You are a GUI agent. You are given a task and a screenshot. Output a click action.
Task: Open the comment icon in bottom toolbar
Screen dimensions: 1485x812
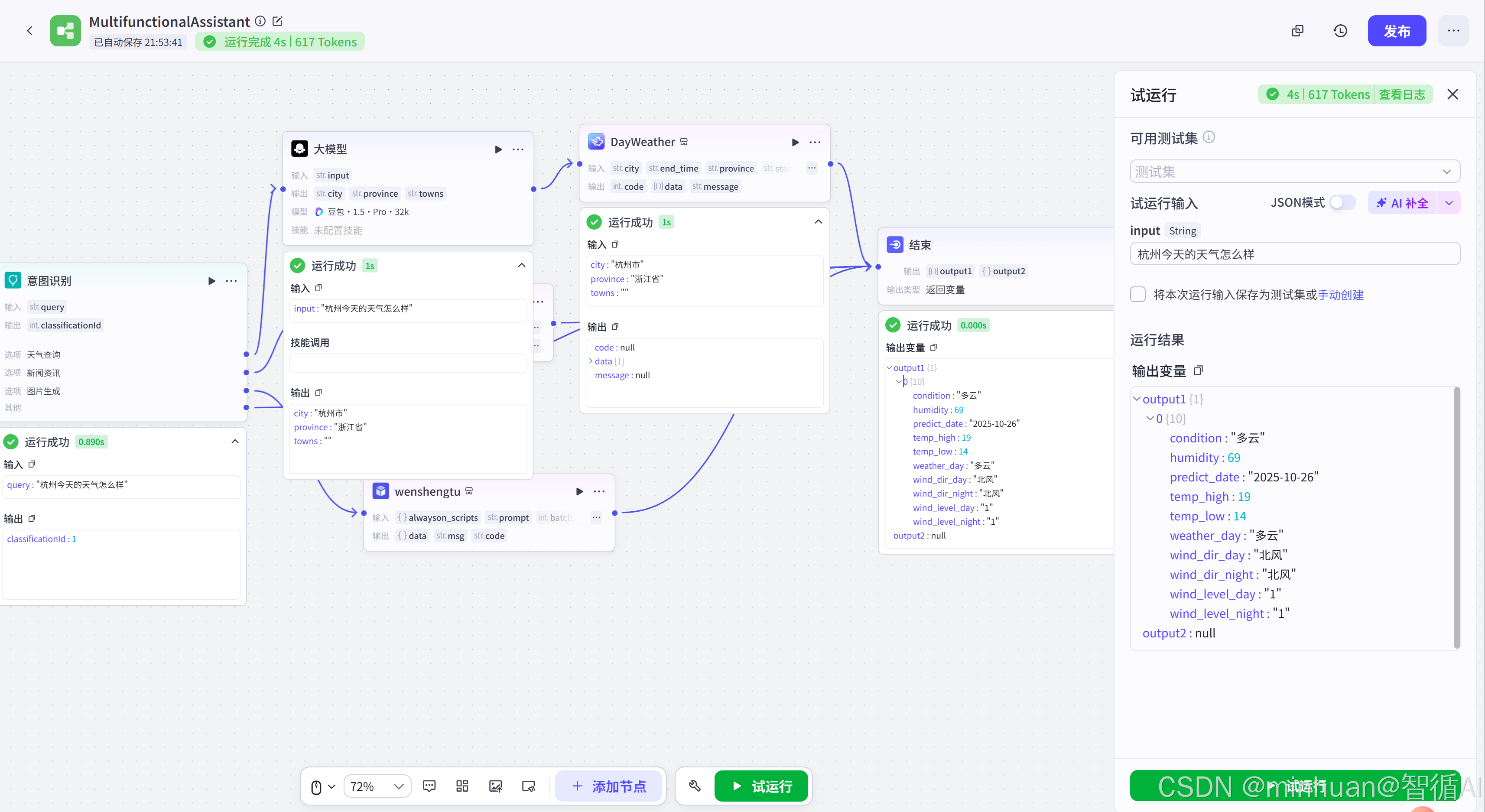coord(429,786)
